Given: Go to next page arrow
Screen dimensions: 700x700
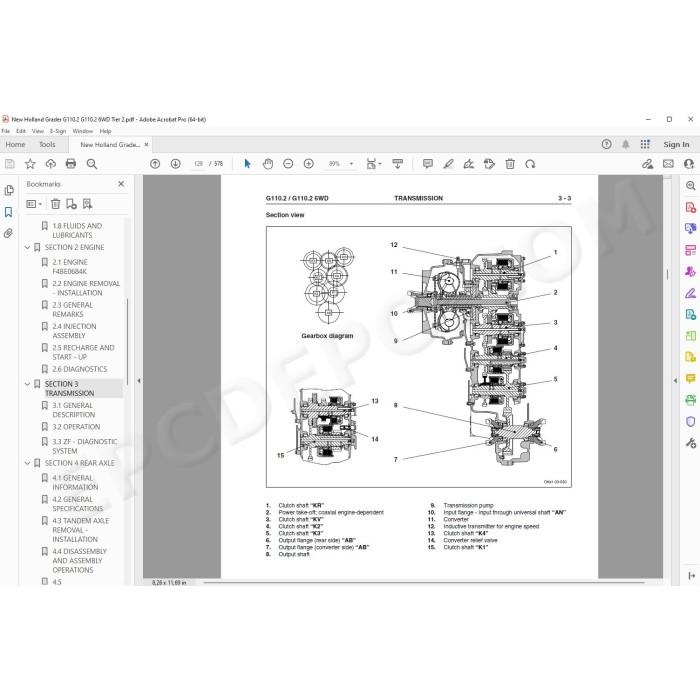Looking at the screenshot, I should (175, 164).
